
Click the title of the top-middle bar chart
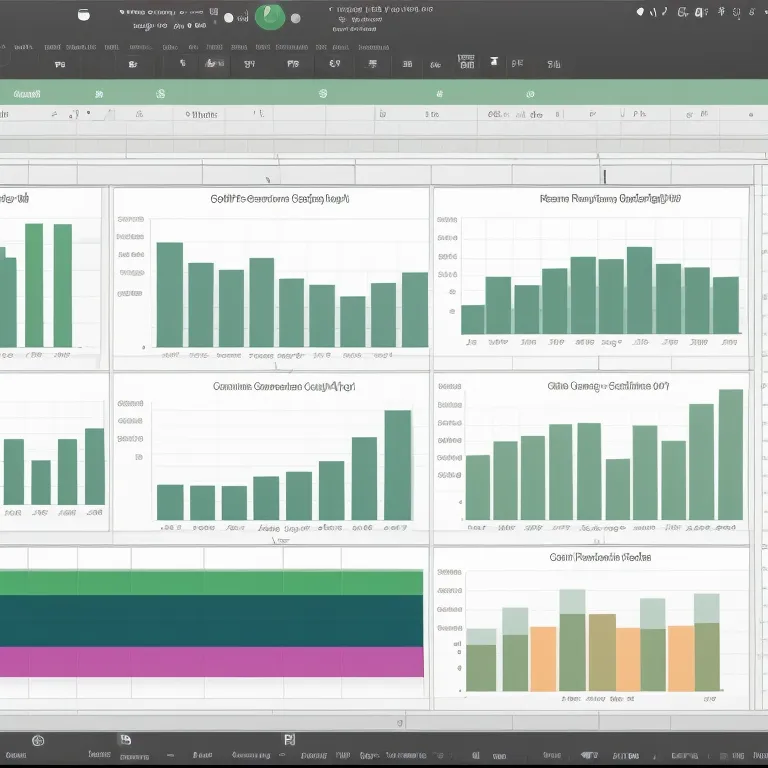[x=280, y=199]
